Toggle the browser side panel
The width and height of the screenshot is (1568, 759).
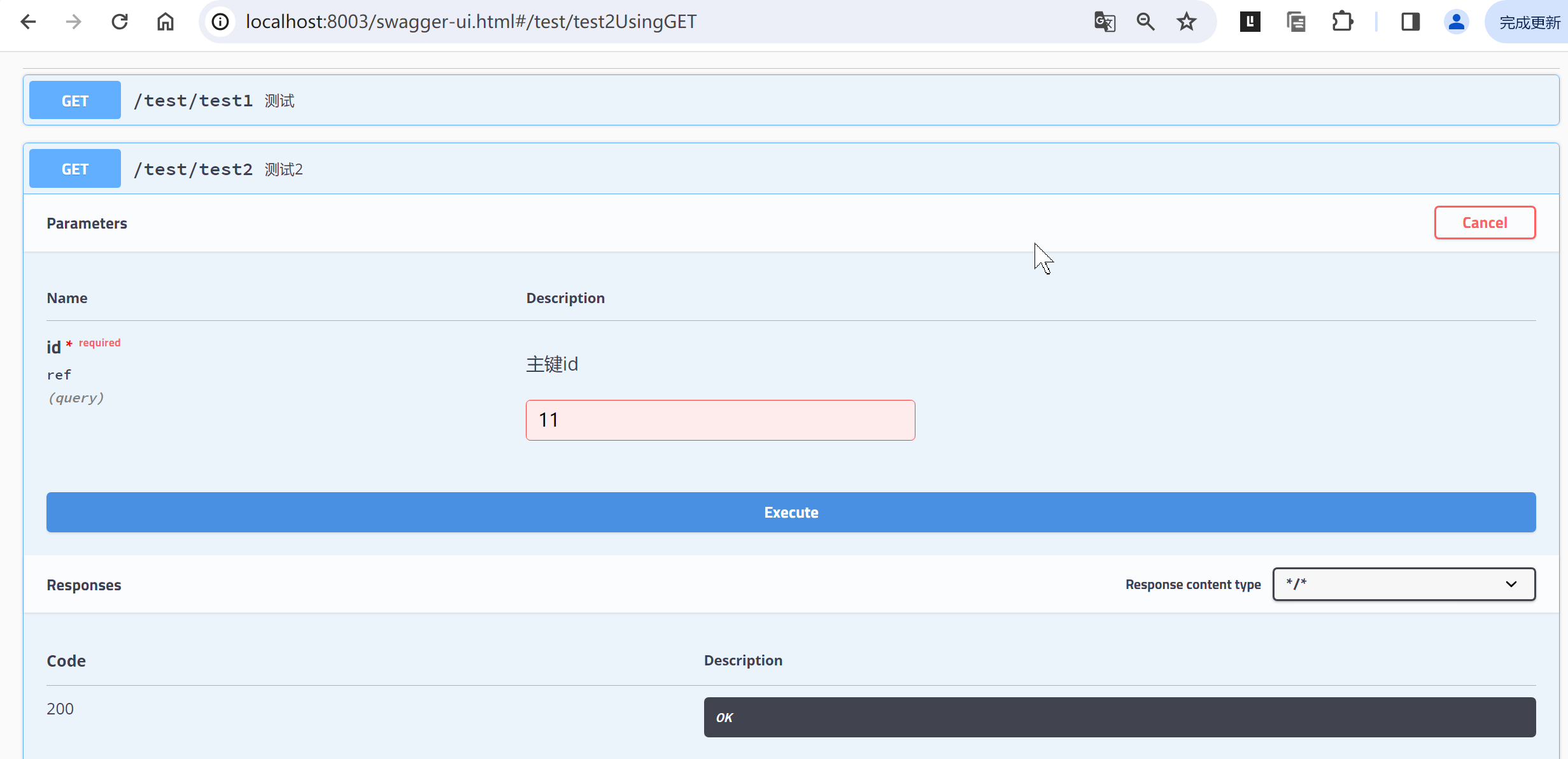coord(1411,22)
